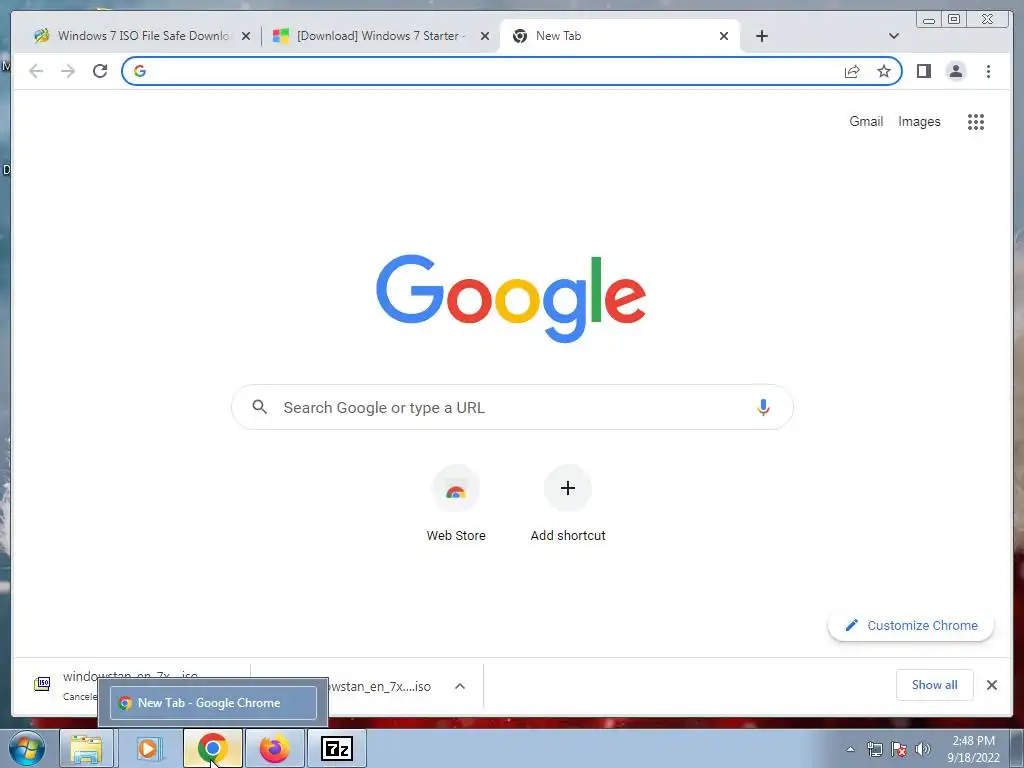Click the Action Center flag tray icon
Viewport: 1024px width, 768px height.
point(899,748)
